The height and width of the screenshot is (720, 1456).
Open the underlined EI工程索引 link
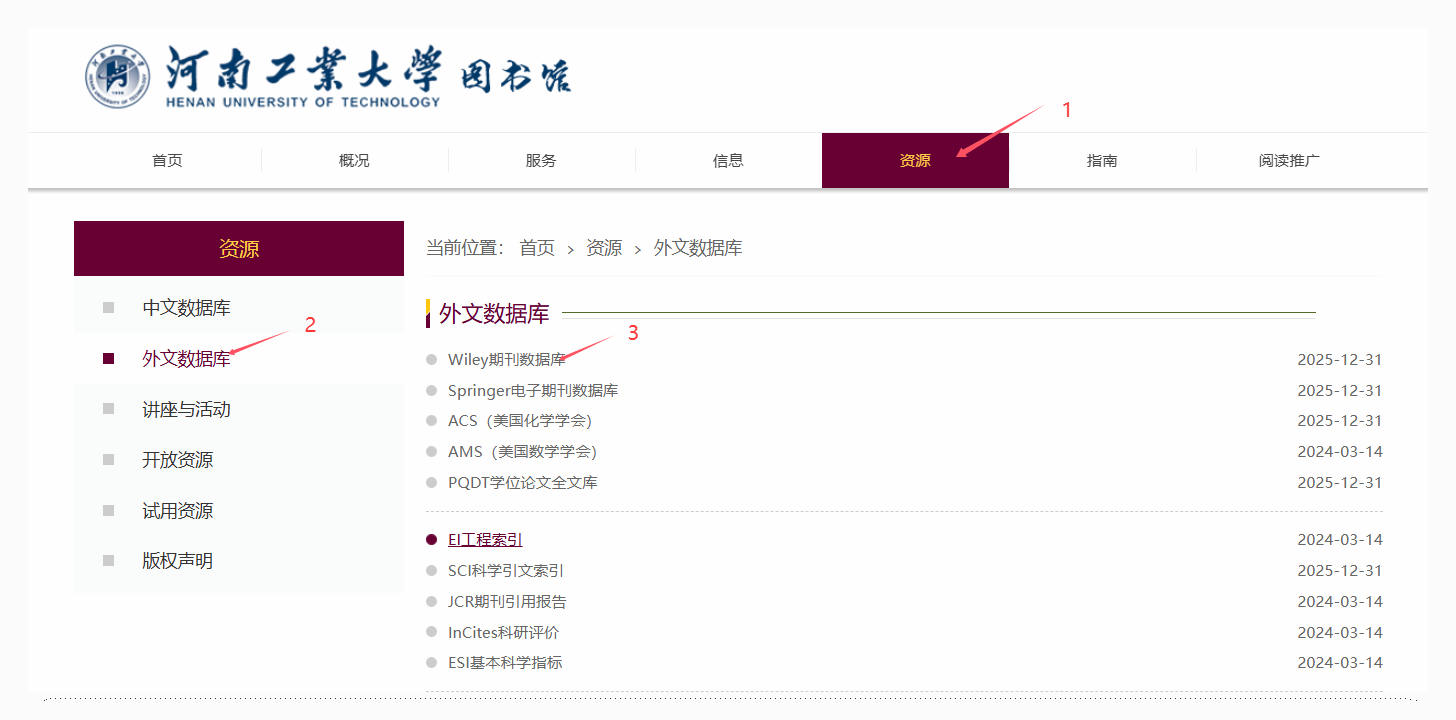click(x=485, y=540)
